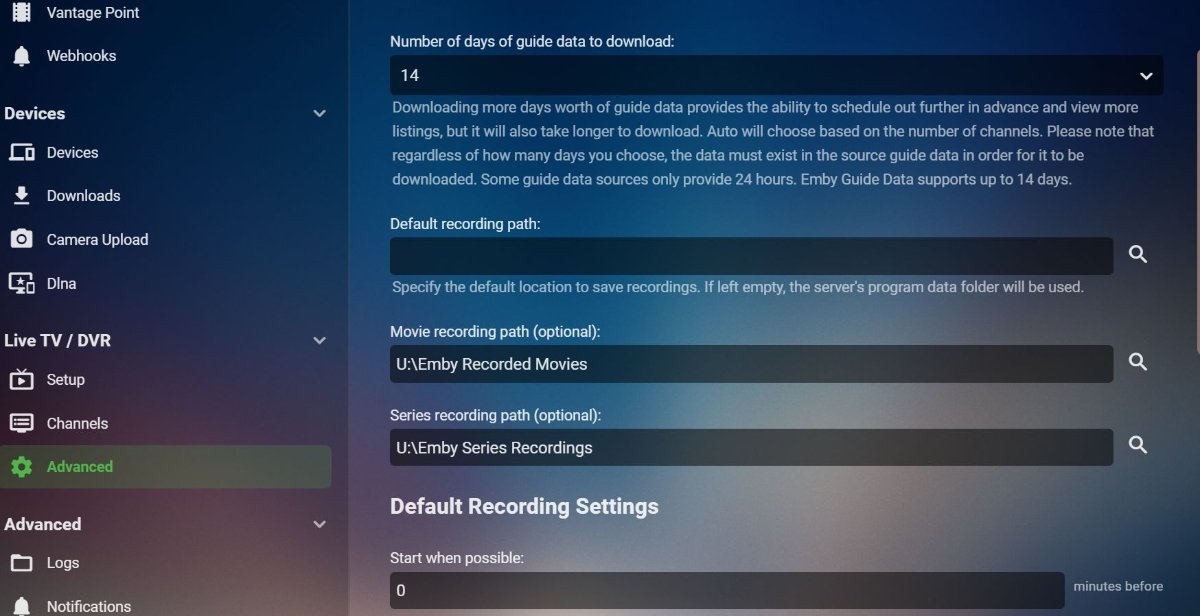1200x616 pixels.
Task: Select the Advanced Live TV page
Action: (166, 467)
